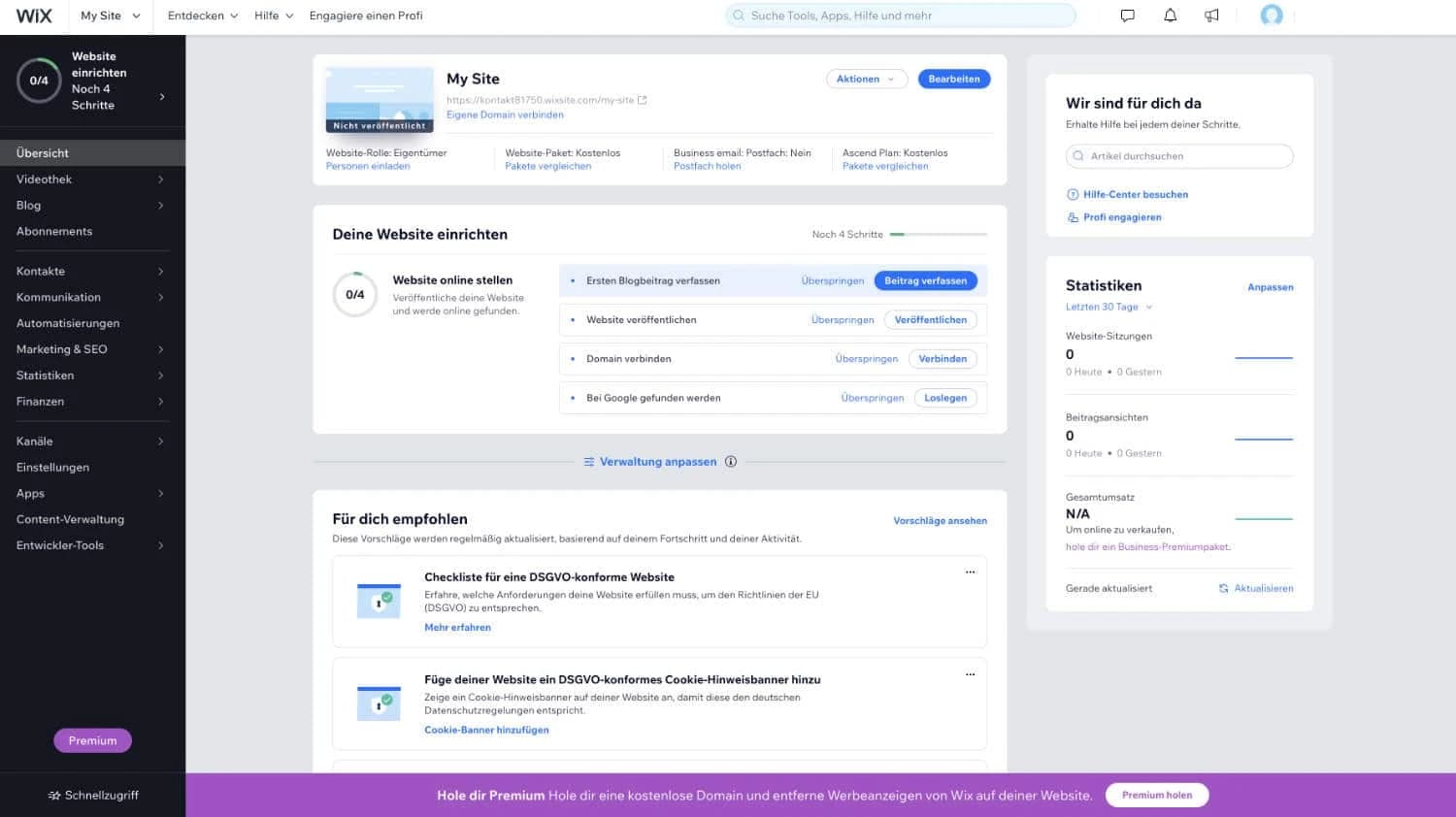Click the Wix logo

pos(33,15)
